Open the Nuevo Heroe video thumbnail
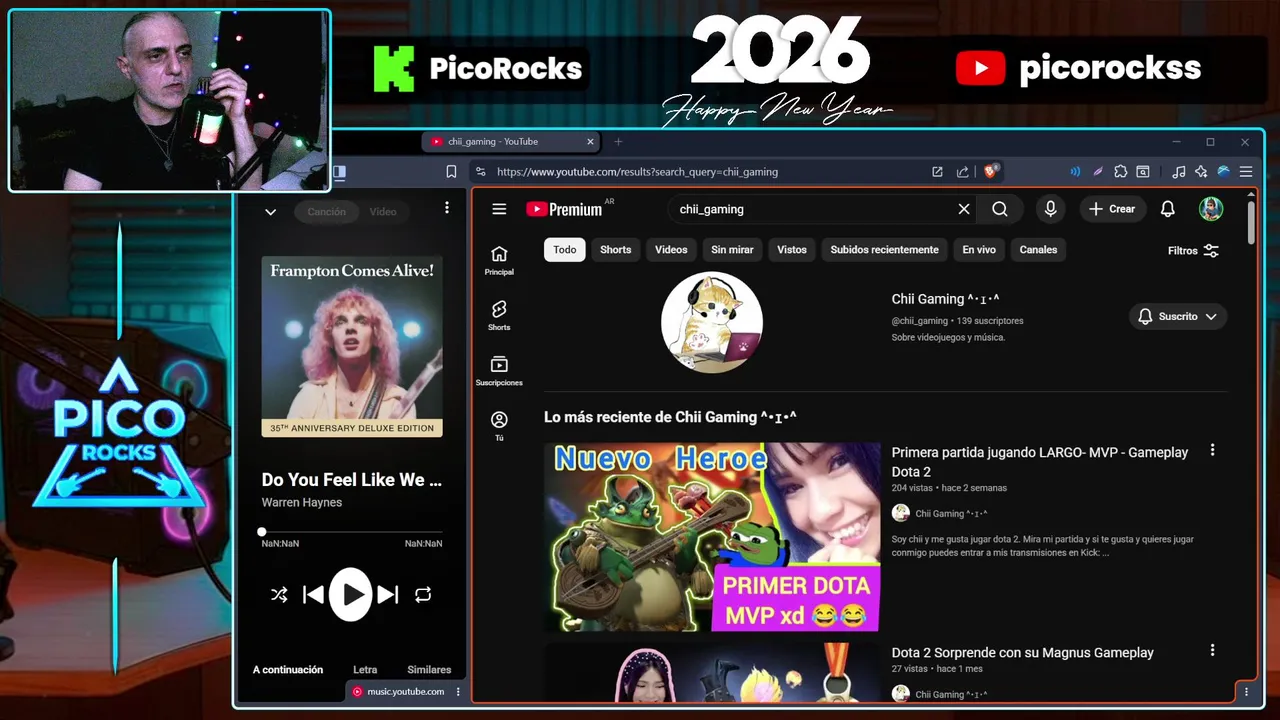Image resolution: width=1280 pixels, height=720 pixels. click(712, 537)
